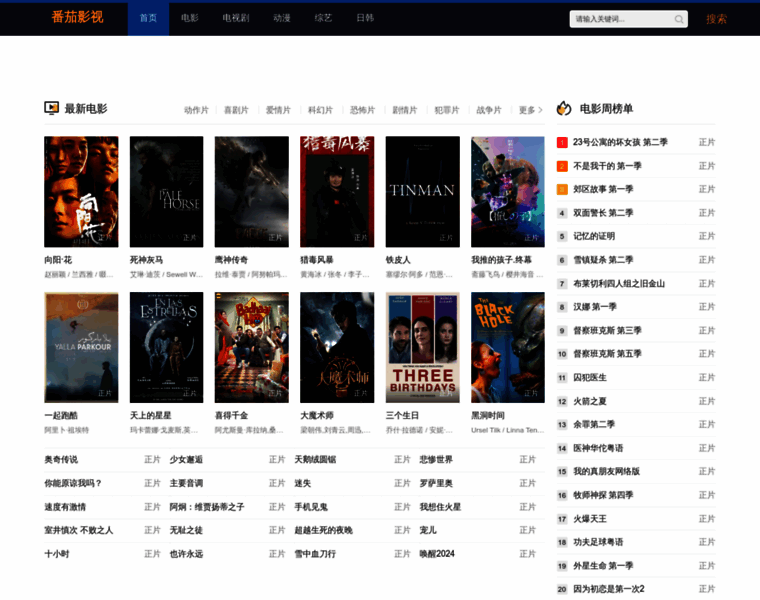
Task: Click the orange 搜索 button
Action: click(x=716, y=19)
